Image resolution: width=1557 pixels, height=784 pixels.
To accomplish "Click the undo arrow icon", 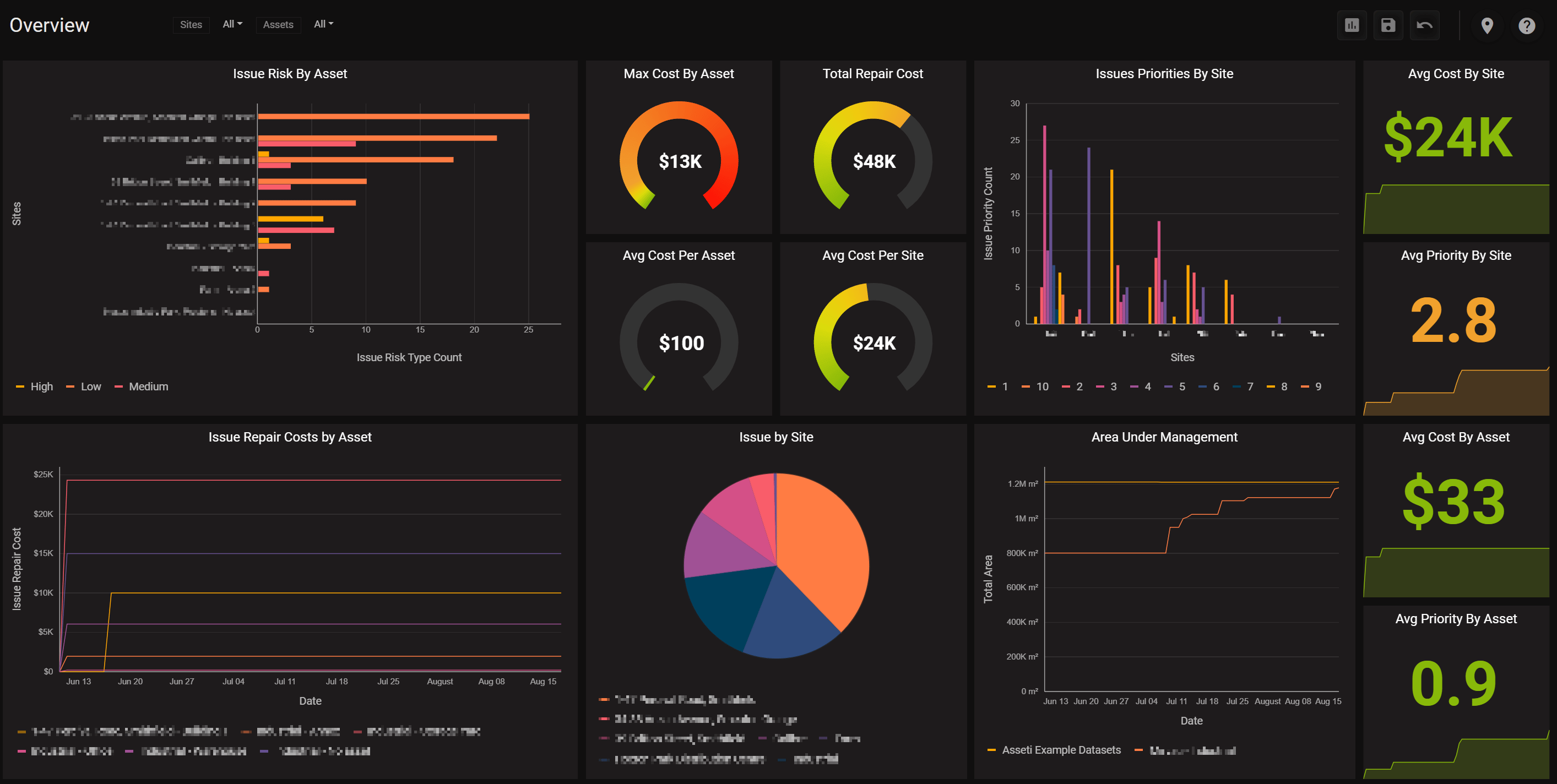I will pyautogui.click(x=1424, y=25).
